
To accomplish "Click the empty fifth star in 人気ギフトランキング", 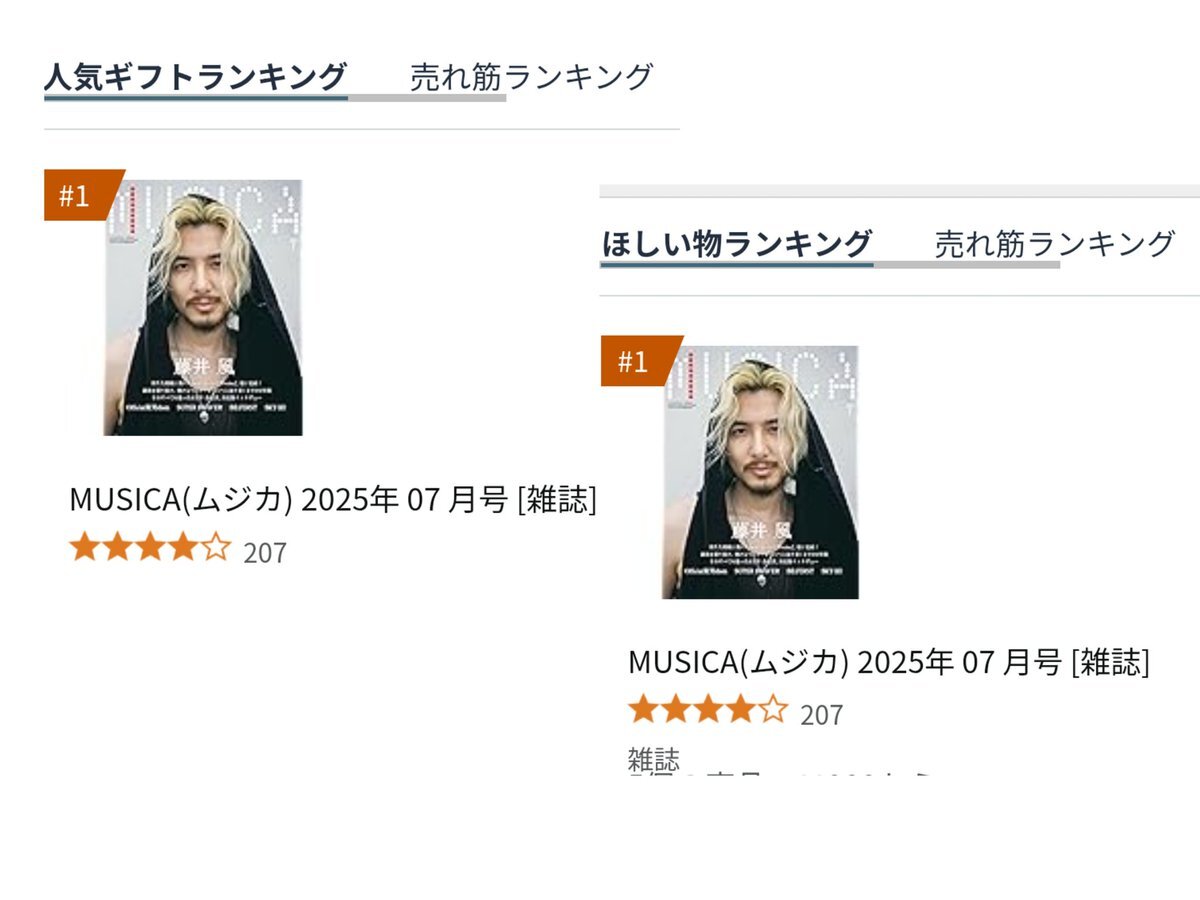I will (x=216, y=549).
